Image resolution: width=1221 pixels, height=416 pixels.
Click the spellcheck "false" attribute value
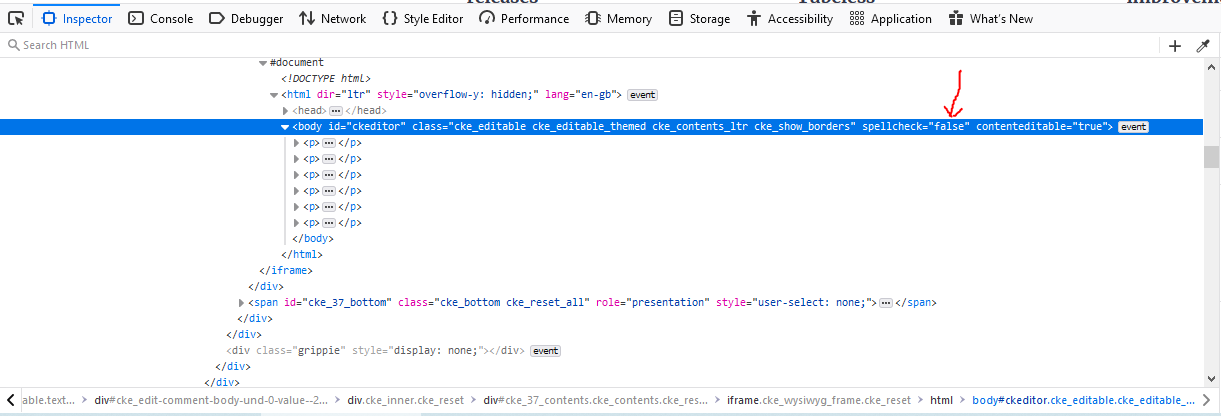coord(950,127)
